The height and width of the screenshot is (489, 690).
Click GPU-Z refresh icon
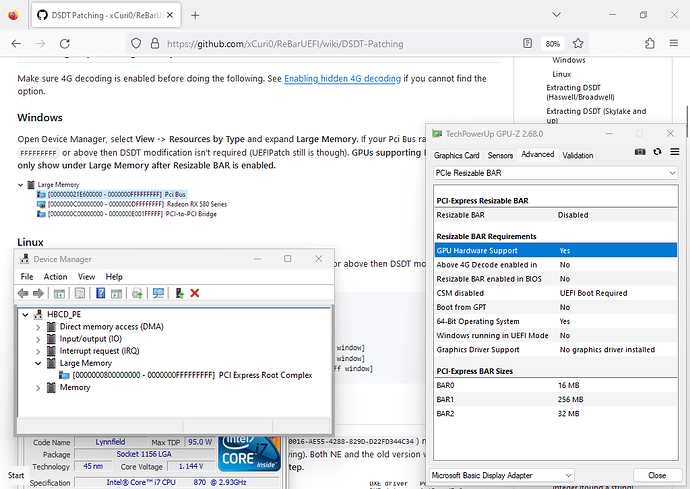pos(657,152)
